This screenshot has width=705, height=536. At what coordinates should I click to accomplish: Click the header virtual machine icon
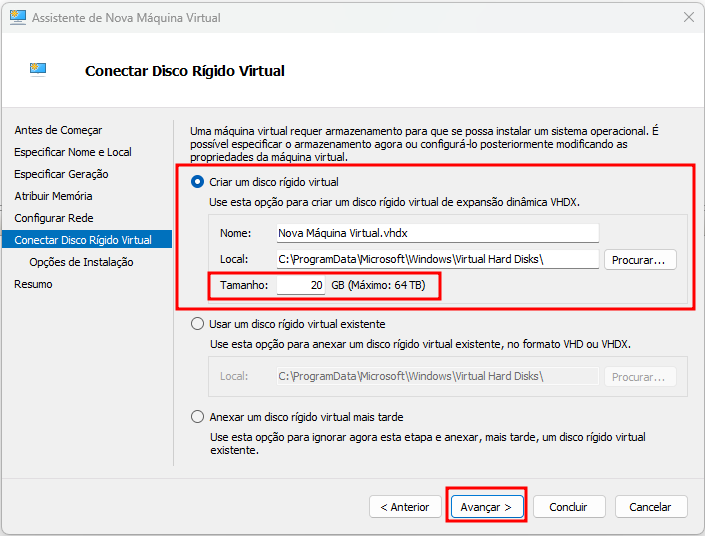[38, 70]
